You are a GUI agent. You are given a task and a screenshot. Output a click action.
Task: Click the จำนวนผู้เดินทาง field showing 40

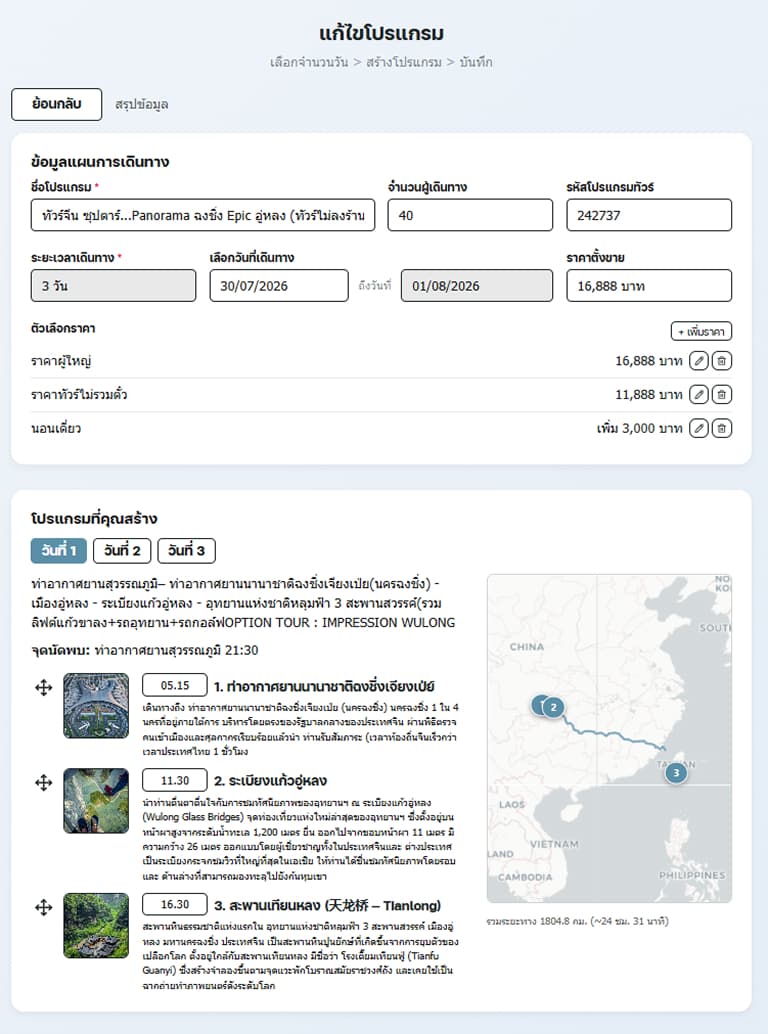[x=470, y=215]
